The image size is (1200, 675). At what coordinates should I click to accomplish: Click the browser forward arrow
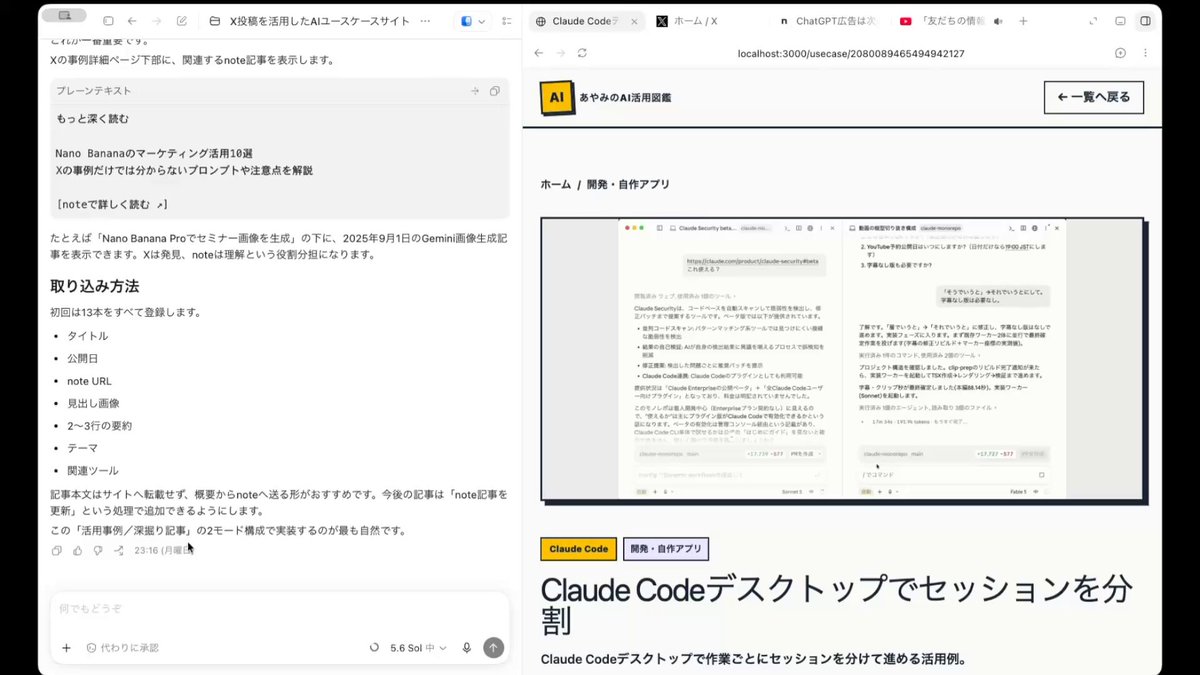point(561,53)
